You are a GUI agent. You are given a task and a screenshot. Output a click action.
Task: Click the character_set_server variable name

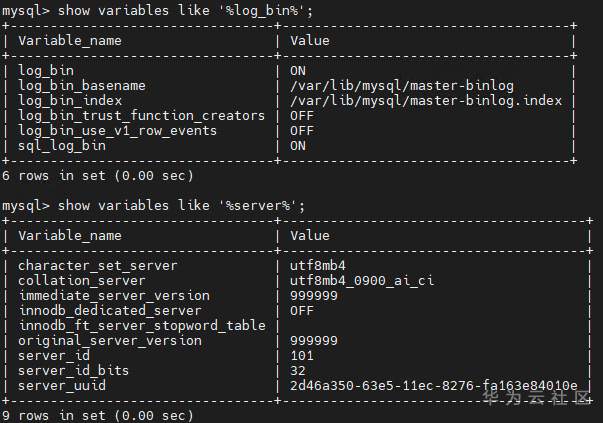98,266
